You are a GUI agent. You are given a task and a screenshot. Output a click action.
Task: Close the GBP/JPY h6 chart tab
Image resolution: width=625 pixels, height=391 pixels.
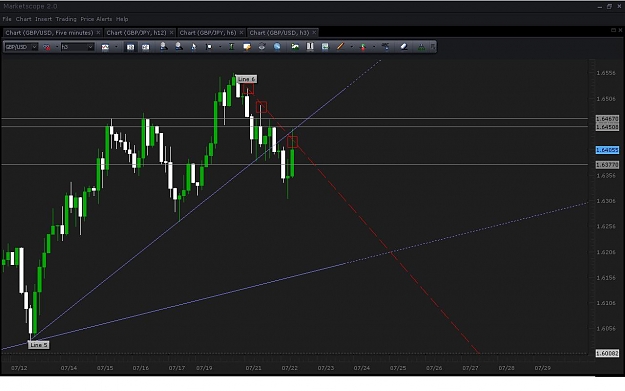[x=241, y=33]
